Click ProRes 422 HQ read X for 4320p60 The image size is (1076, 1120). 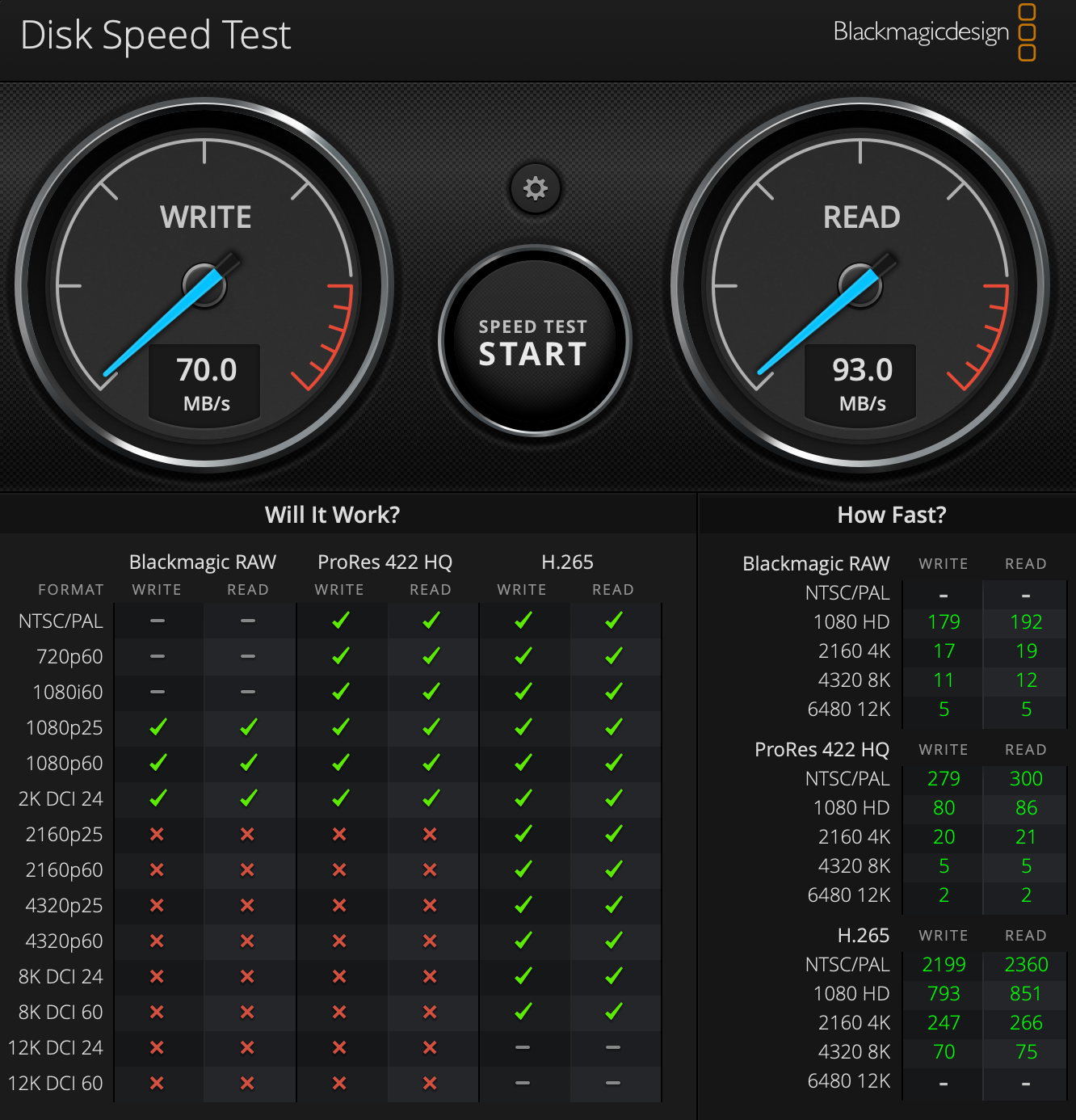[430, 941]
